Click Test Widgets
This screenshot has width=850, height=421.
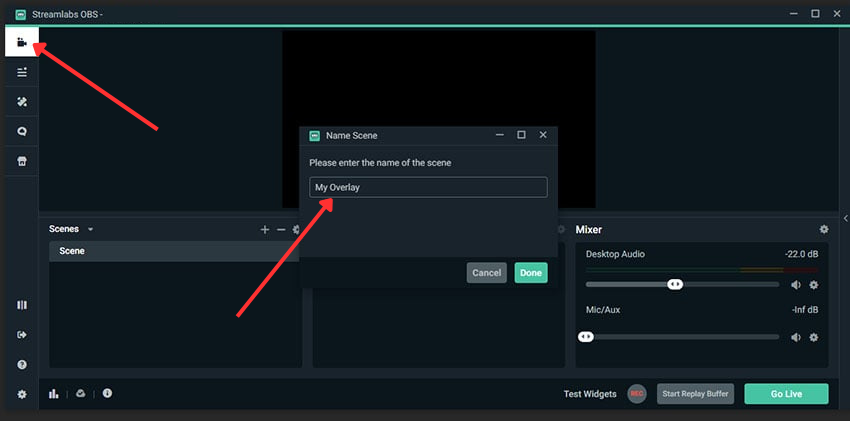pyautogui.click(x=590, y=394)
